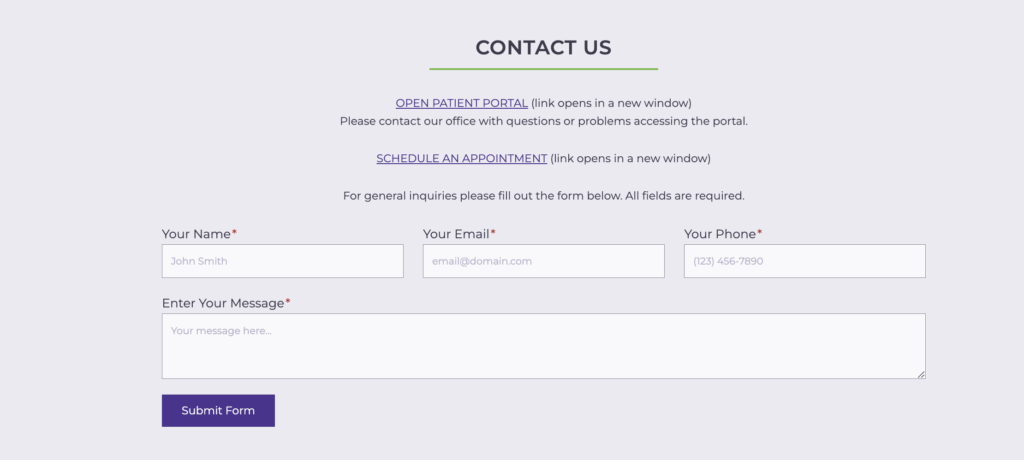Click the Your Phone field label
This screenshot has height=460, width=1024.
point(719,234)
